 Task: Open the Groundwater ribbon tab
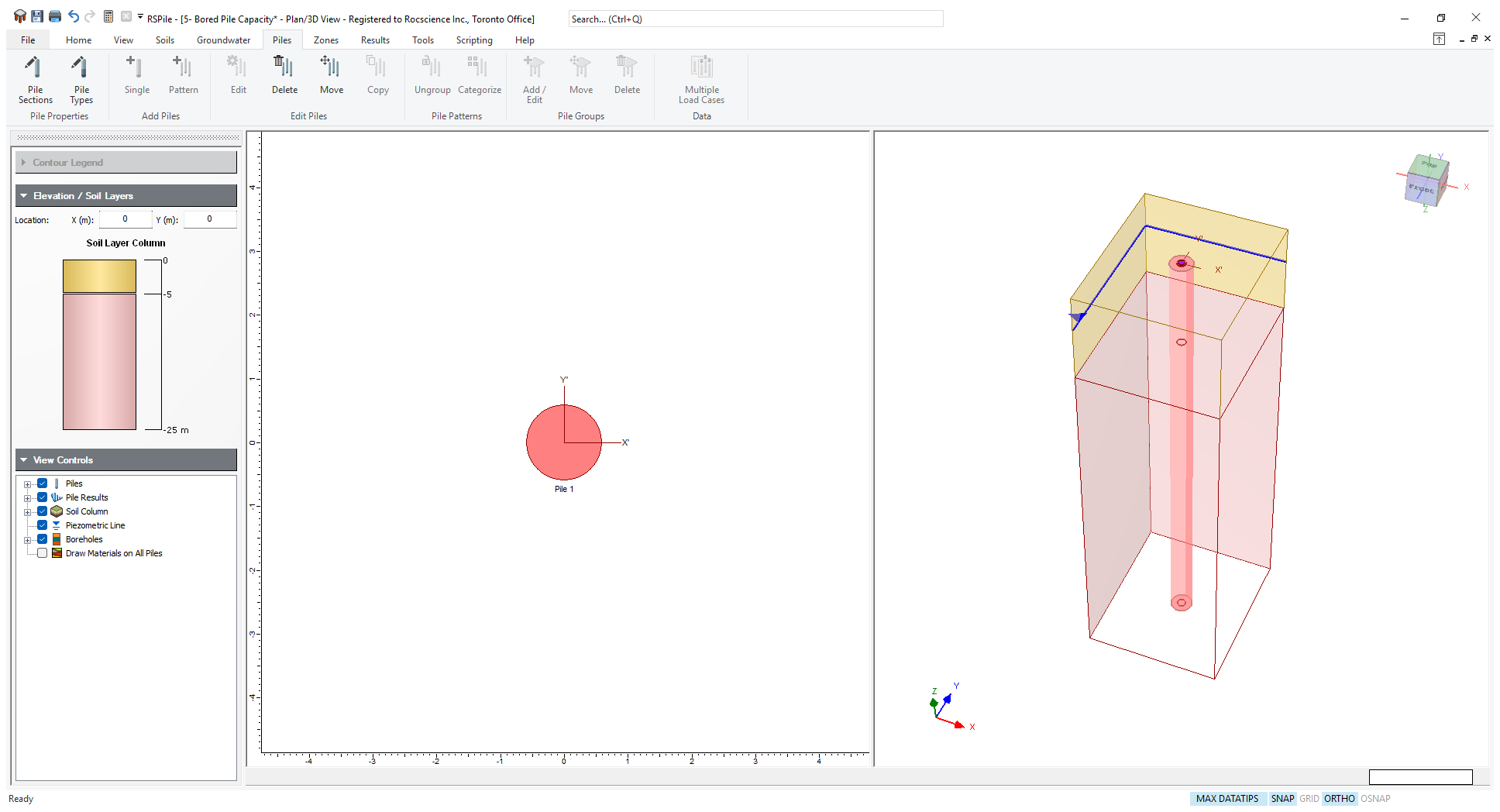pyautogui.click(x=223, y=40)
